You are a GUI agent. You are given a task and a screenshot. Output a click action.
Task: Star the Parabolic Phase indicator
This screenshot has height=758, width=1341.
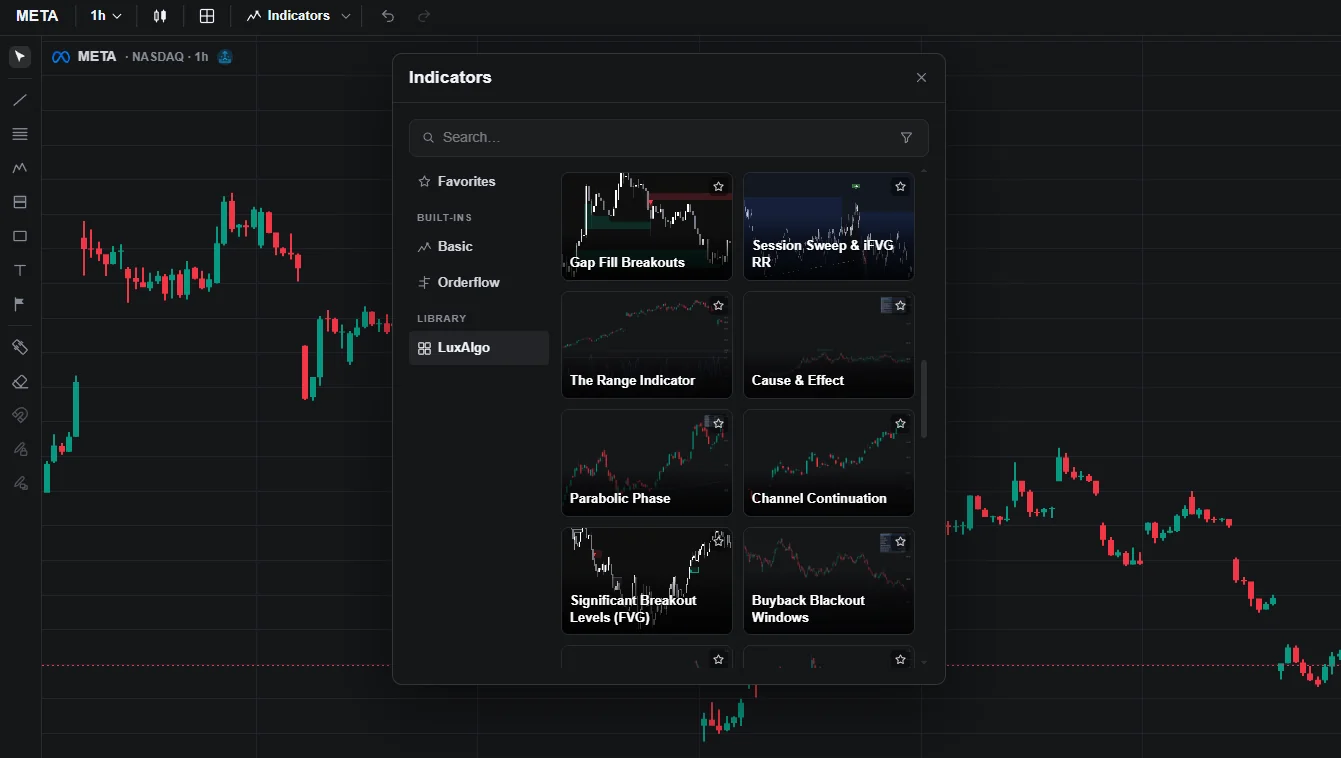point(718,423)
